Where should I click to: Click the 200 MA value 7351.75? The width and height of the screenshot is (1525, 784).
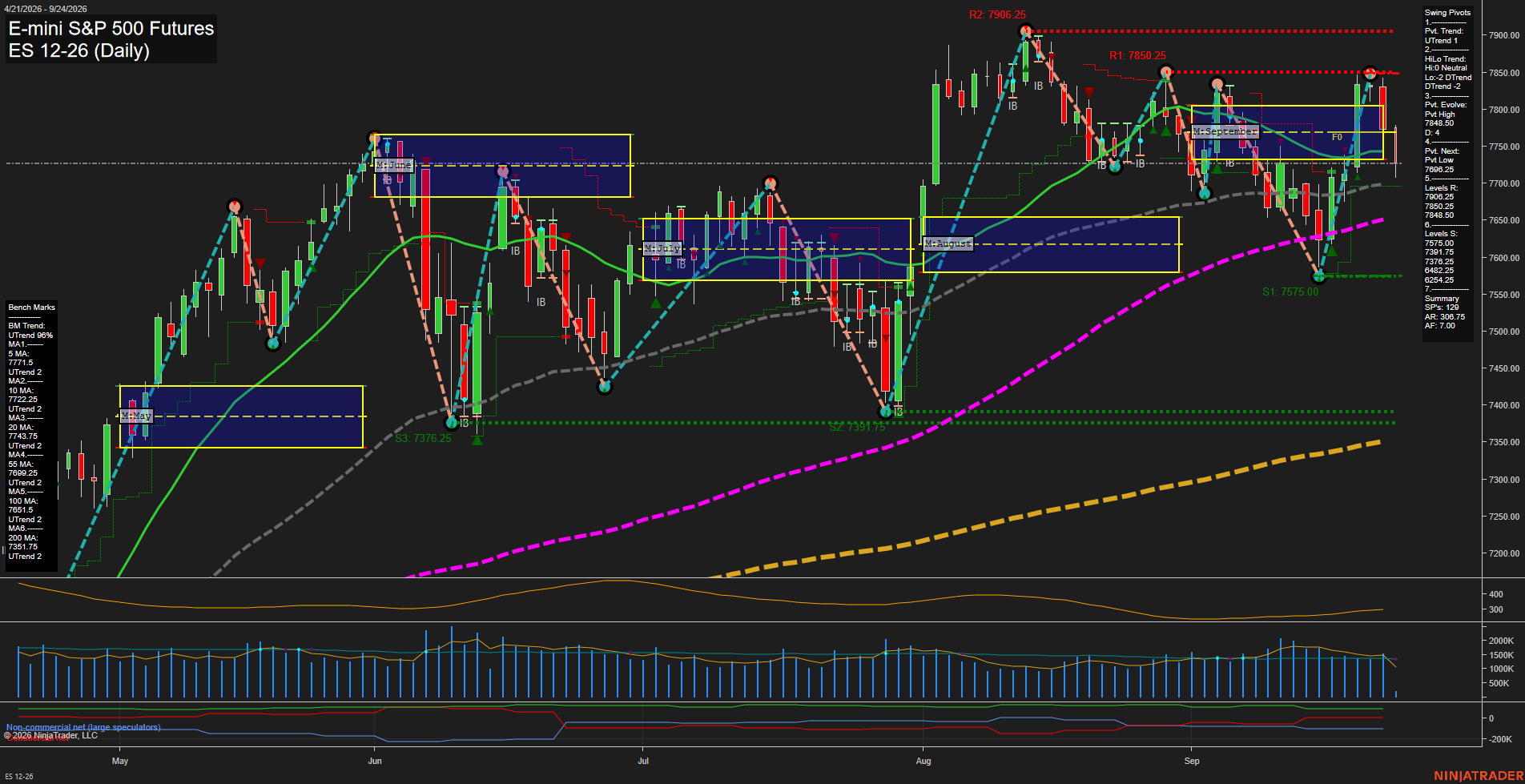pyautogui.click(x=23, y=547)
